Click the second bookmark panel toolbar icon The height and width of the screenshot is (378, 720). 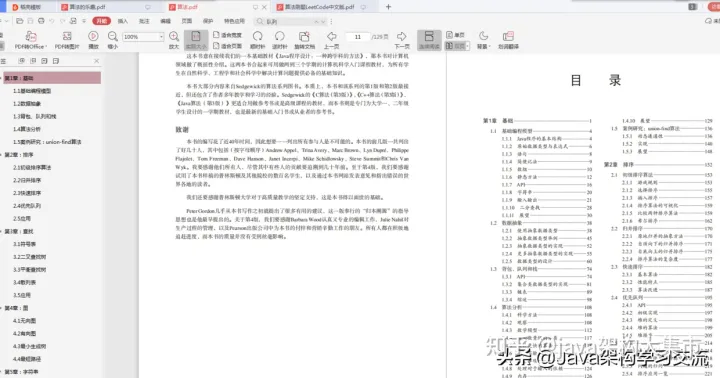coord(33,61)
